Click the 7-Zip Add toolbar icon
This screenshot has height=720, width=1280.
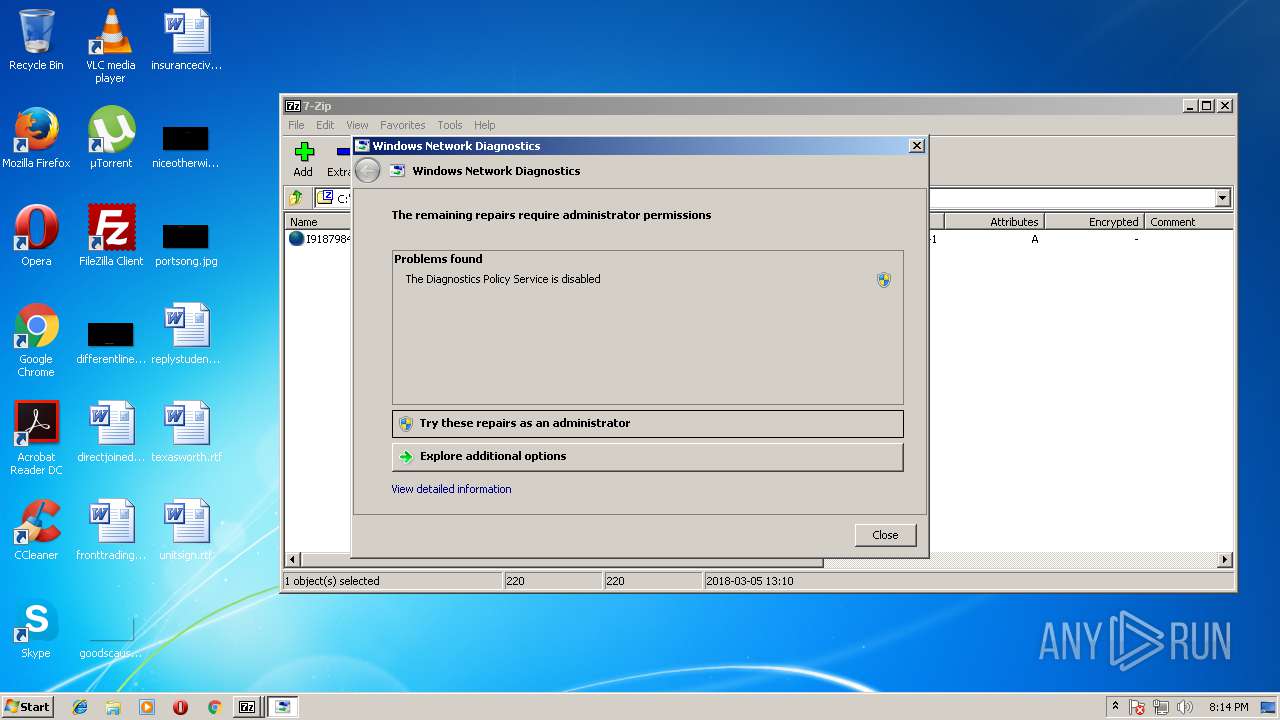click(x=304, y=159)
